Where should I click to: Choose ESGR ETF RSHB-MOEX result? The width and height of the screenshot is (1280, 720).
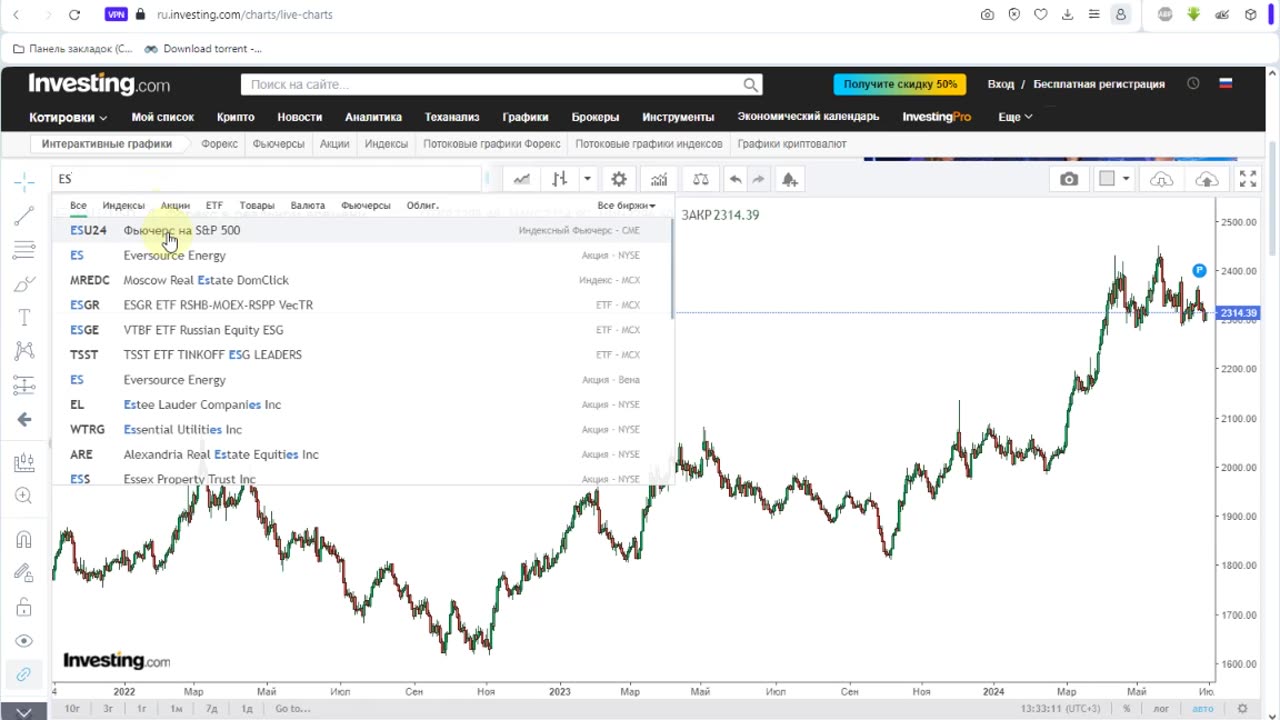pos(362,305)
